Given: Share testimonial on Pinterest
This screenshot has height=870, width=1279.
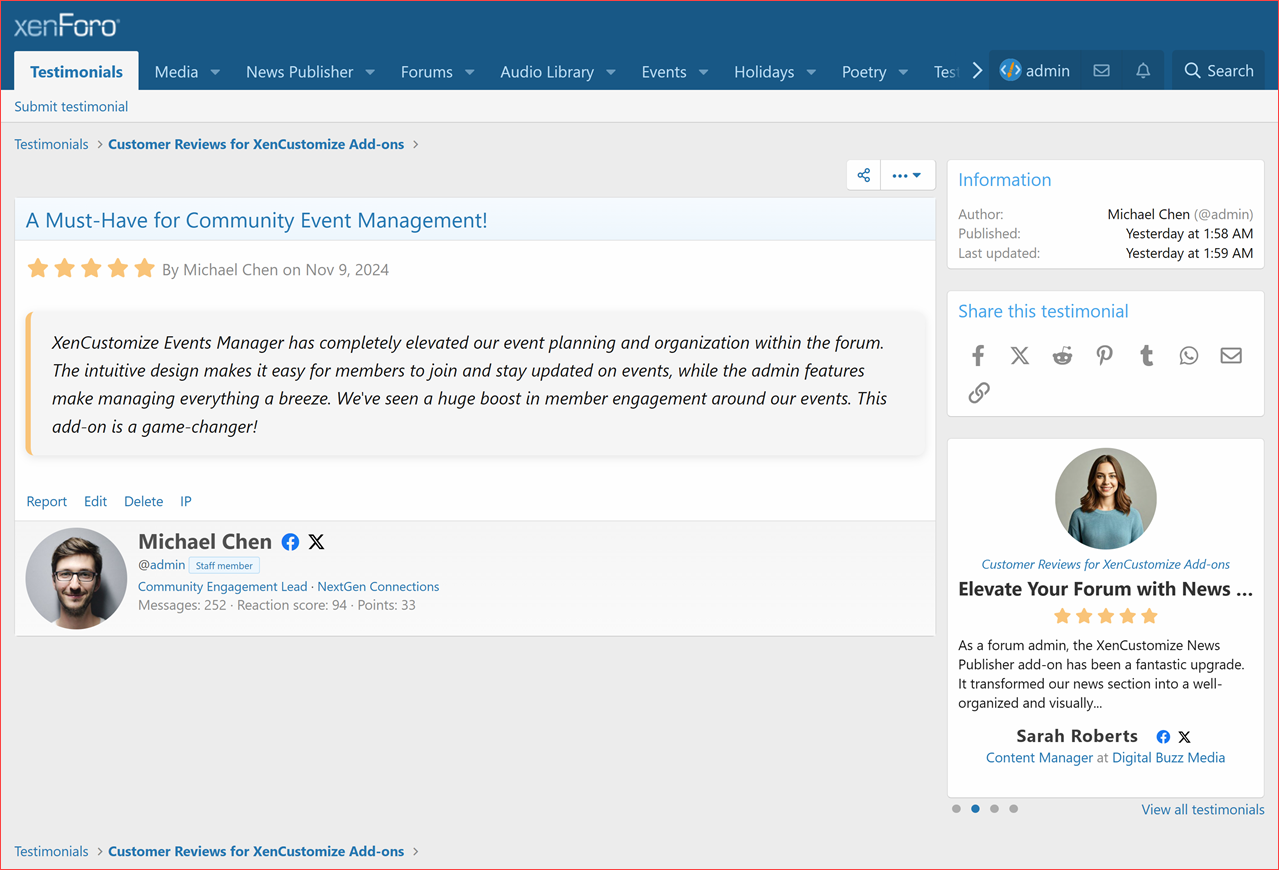Looking at the screenshot, I should tap(1104, 356).
